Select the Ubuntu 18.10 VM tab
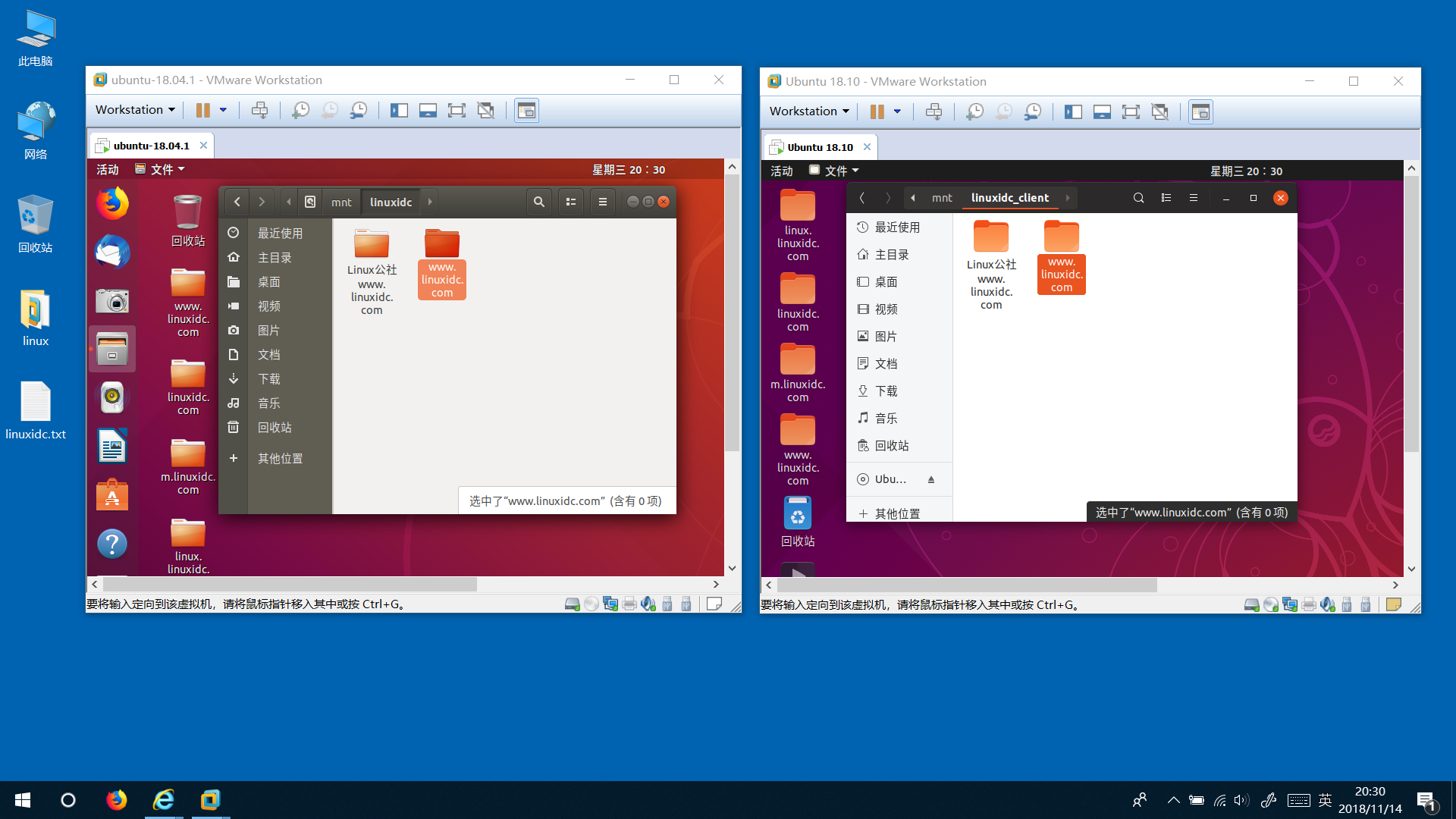This screenshot has height=819, width=1456. click(818, 147)
